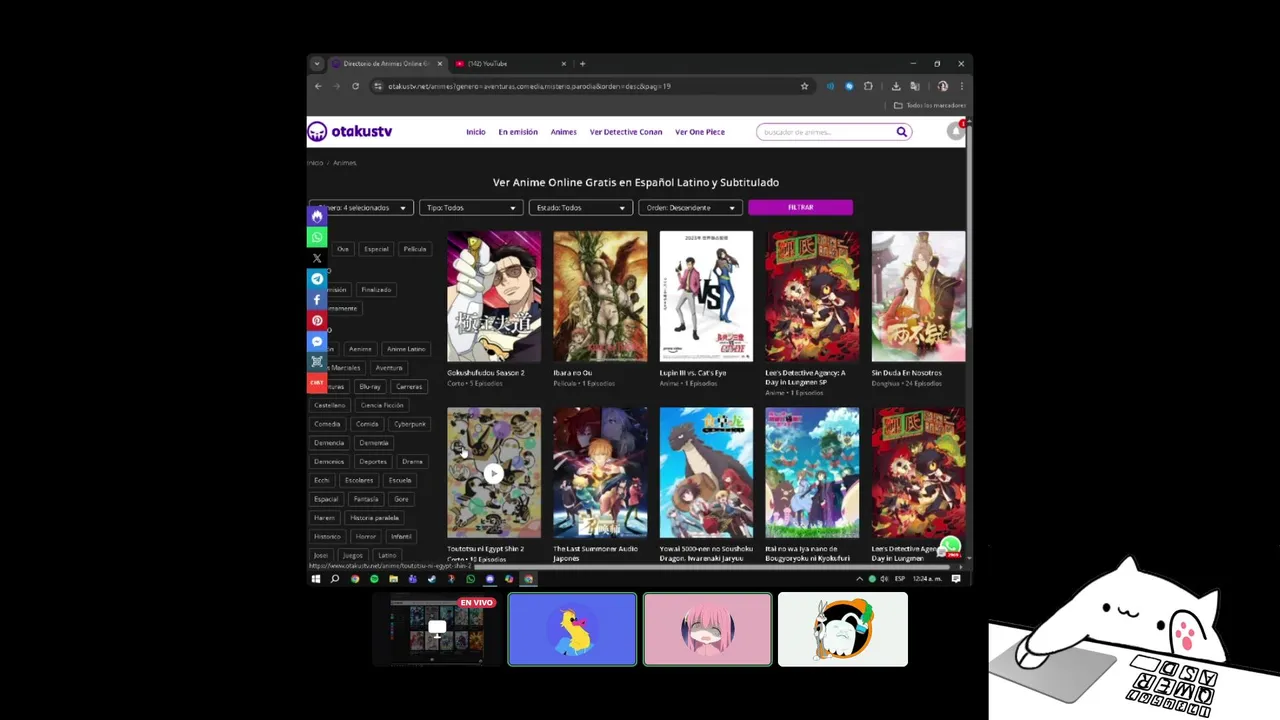
Task: Open the Estado: Todos dropdown
Action: point(581,208)
